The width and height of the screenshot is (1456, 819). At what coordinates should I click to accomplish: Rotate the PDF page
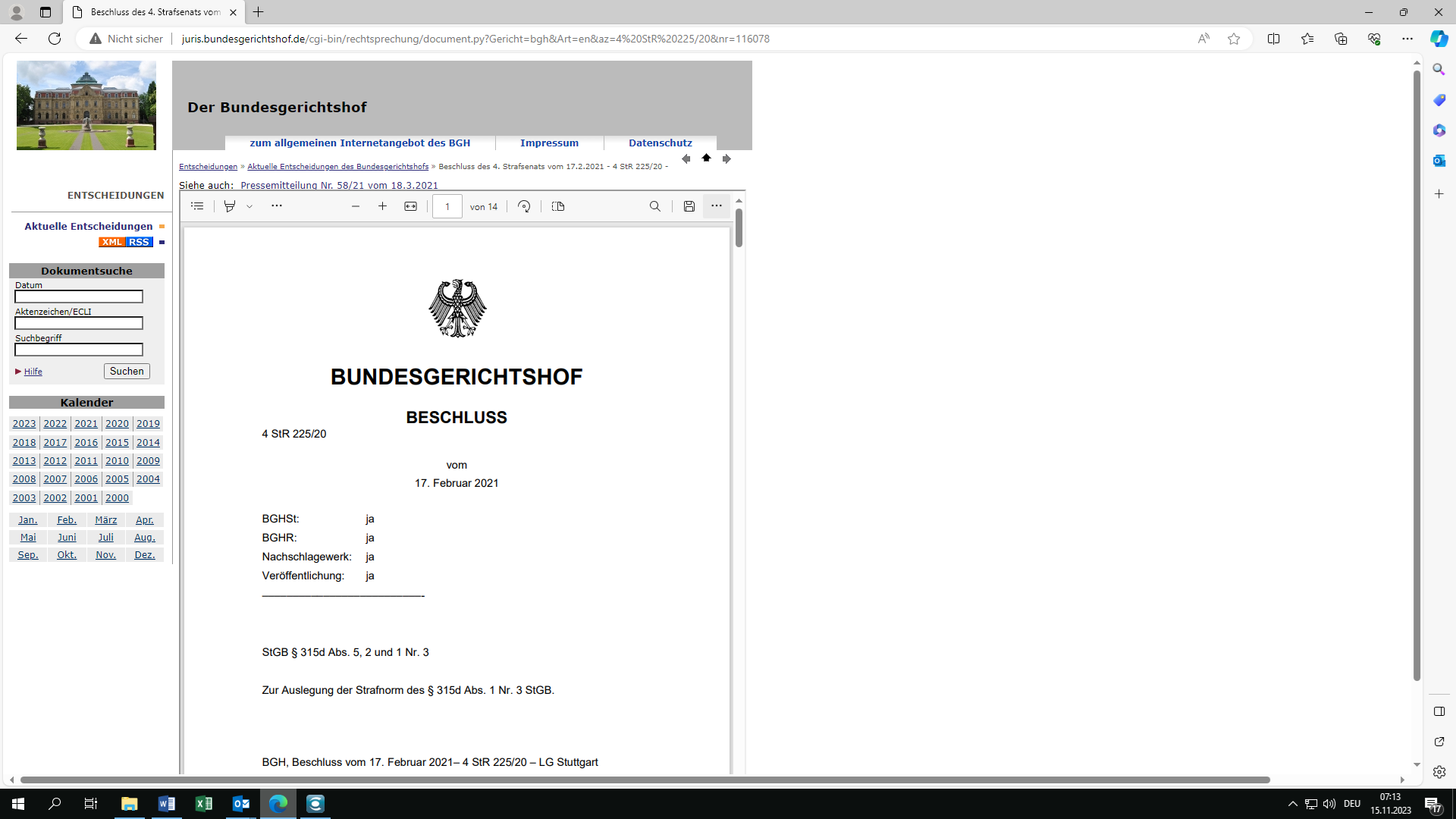click(524, 206)
